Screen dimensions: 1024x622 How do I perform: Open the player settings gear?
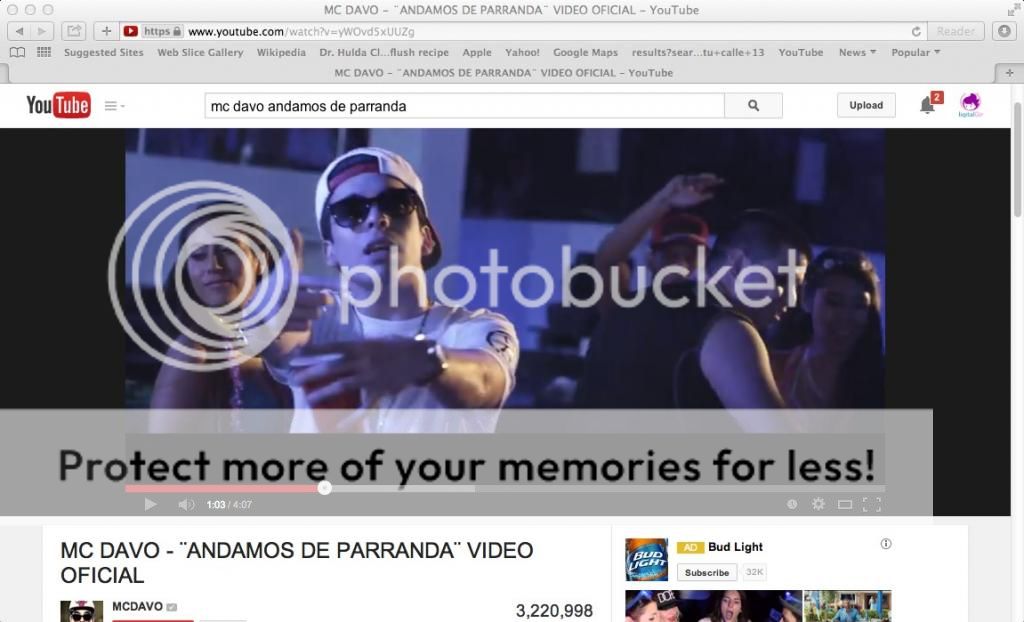818,504
